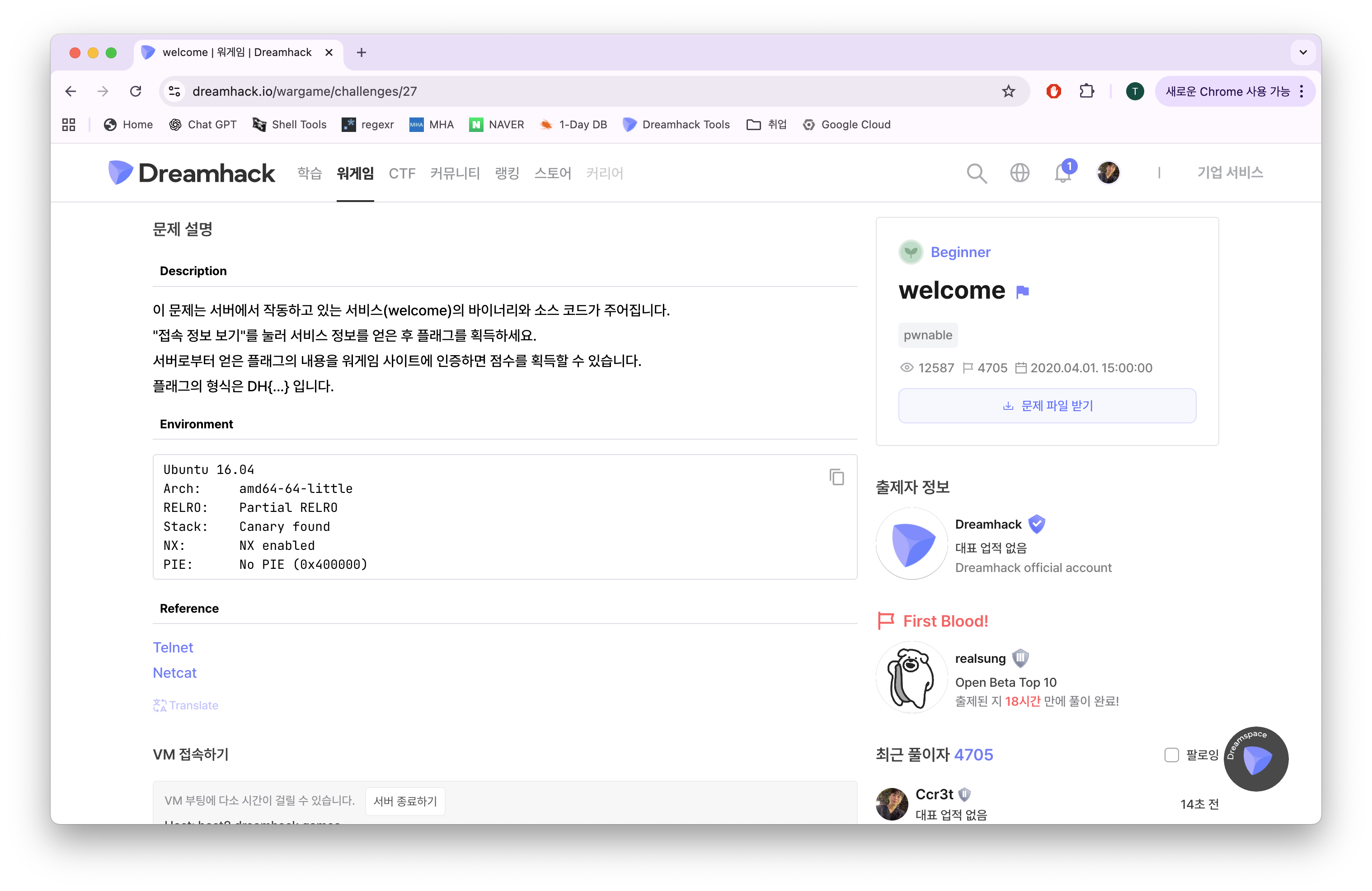Screen dimensions: 1372x891
Task: Click the 문제 파일 받기 download button
Action: (1047, 406)
